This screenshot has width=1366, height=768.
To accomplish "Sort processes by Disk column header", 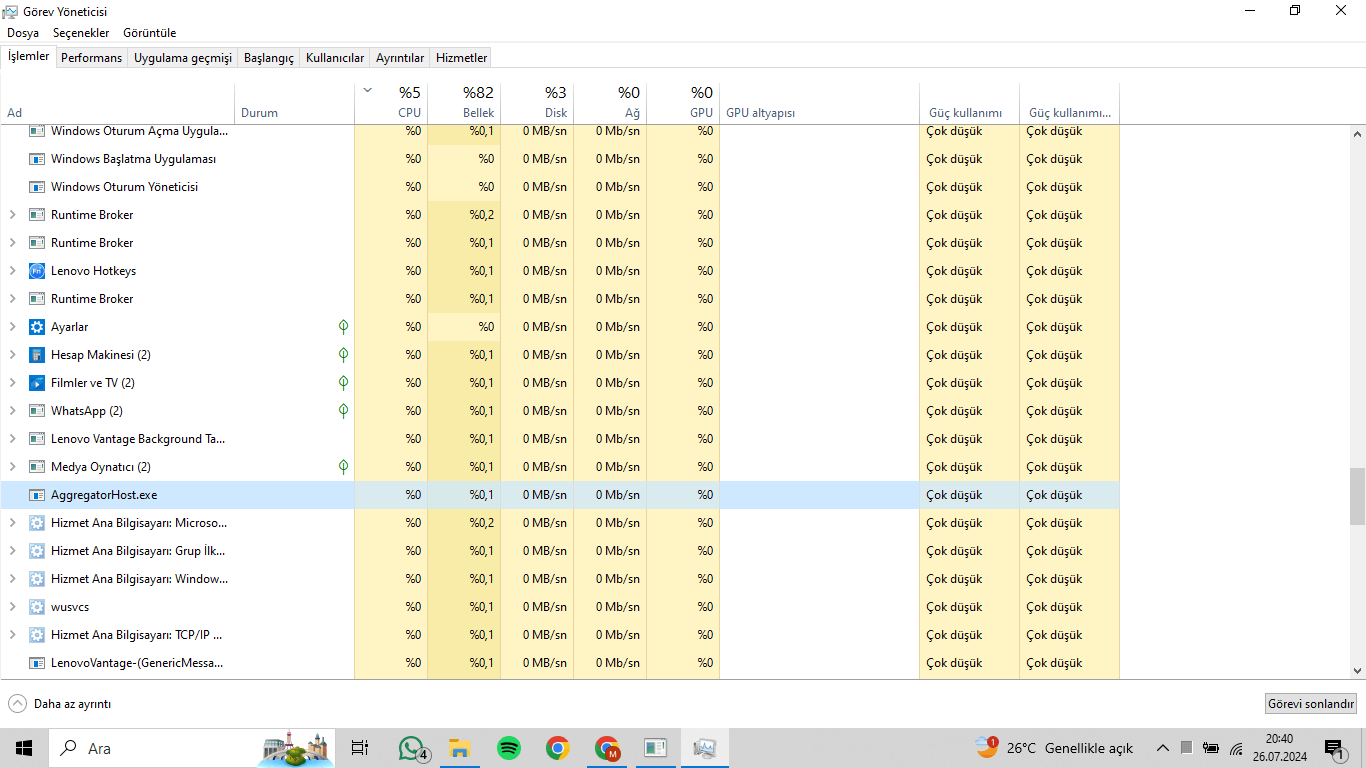I will (537, 103).
